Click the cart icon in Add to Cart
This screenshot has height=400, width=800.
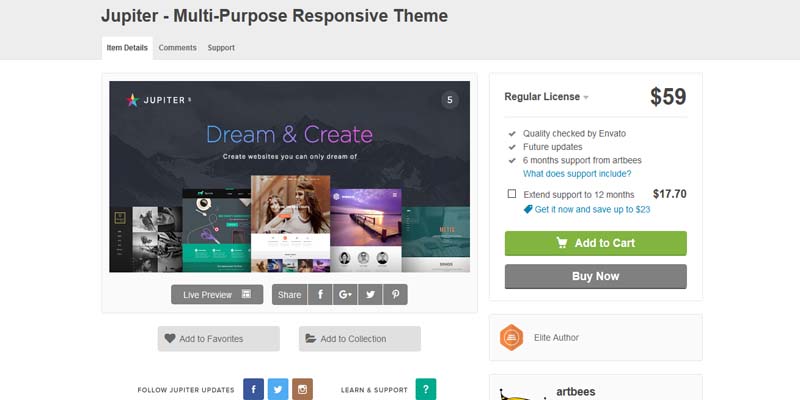point(562,243)
